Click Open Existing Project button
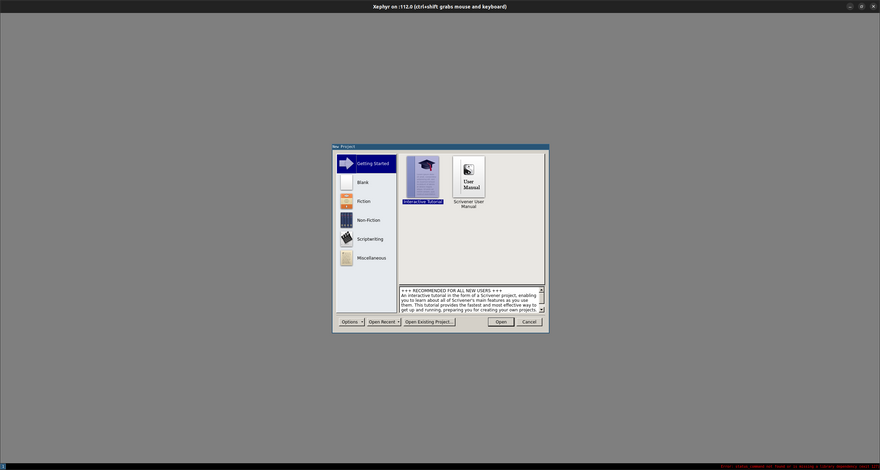The width and height of the screenshot is (880, 470). 429,322
